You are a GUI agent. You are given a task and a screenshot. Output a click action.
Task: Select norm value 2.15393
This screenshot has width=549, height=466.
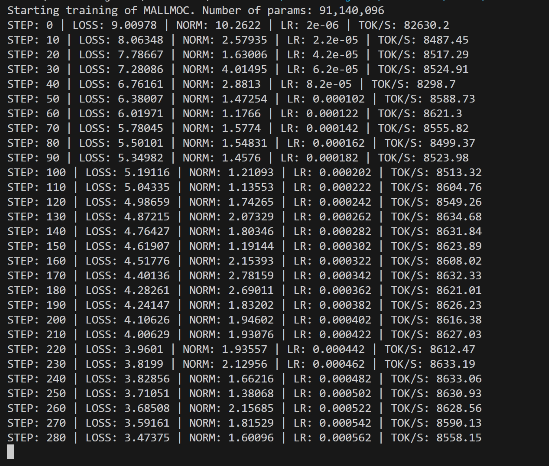pos(251,261)
